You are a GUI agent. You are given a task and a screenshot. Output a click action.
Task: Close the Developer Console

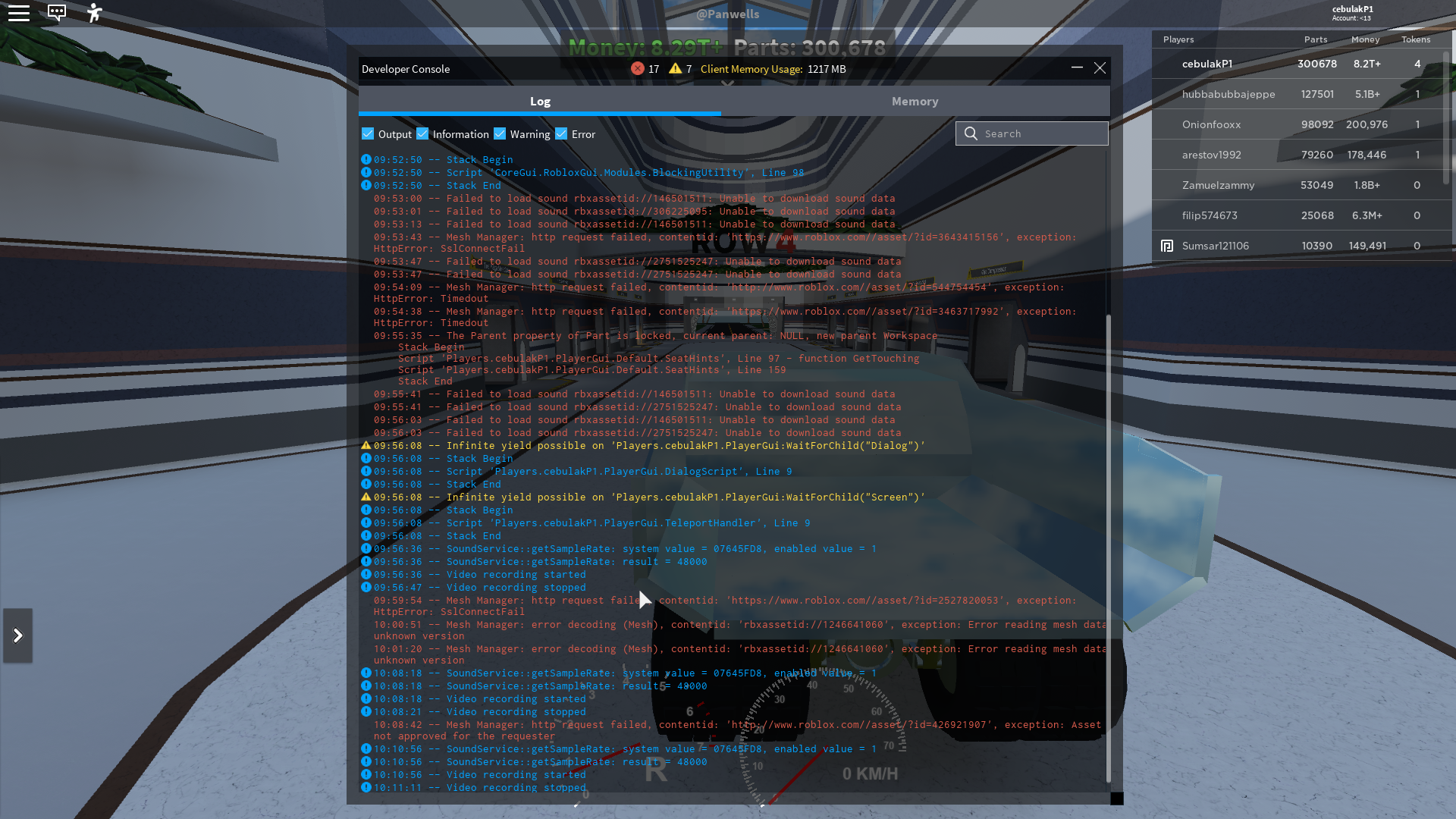click(x=1100, y=68)
